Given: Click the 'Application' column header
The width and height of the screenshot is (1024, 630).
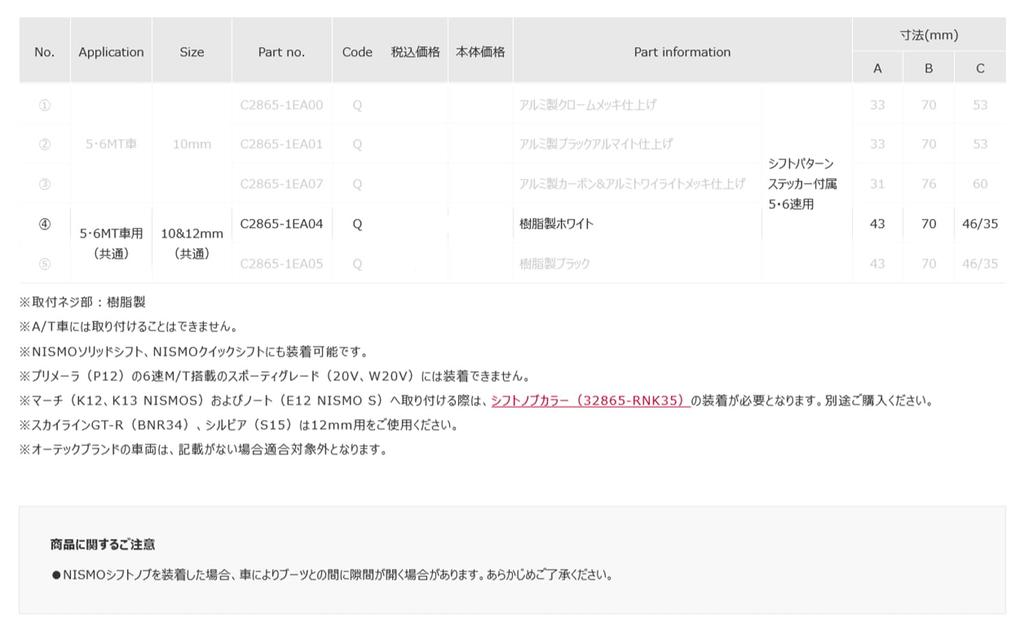Looking at the screenshot, I should pyautogui.click(x=111, y=52).
